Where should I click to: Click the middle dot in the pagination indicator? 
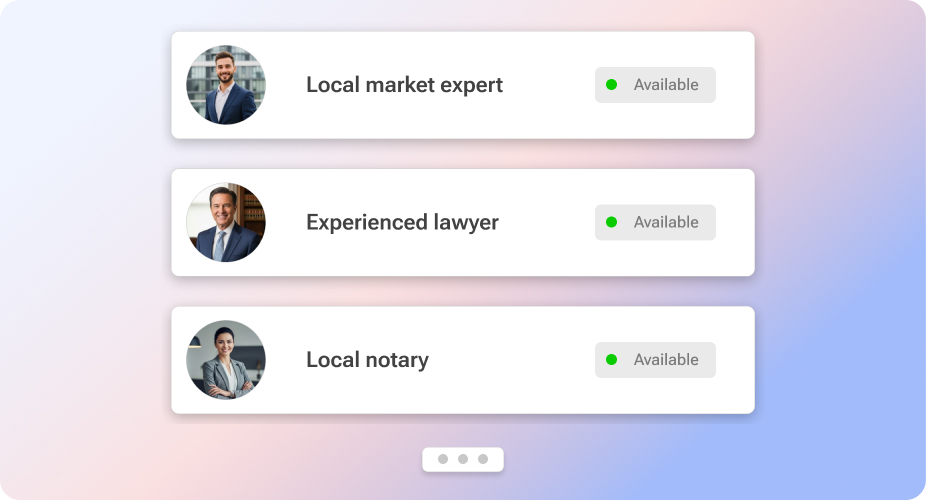click(463, 459)
